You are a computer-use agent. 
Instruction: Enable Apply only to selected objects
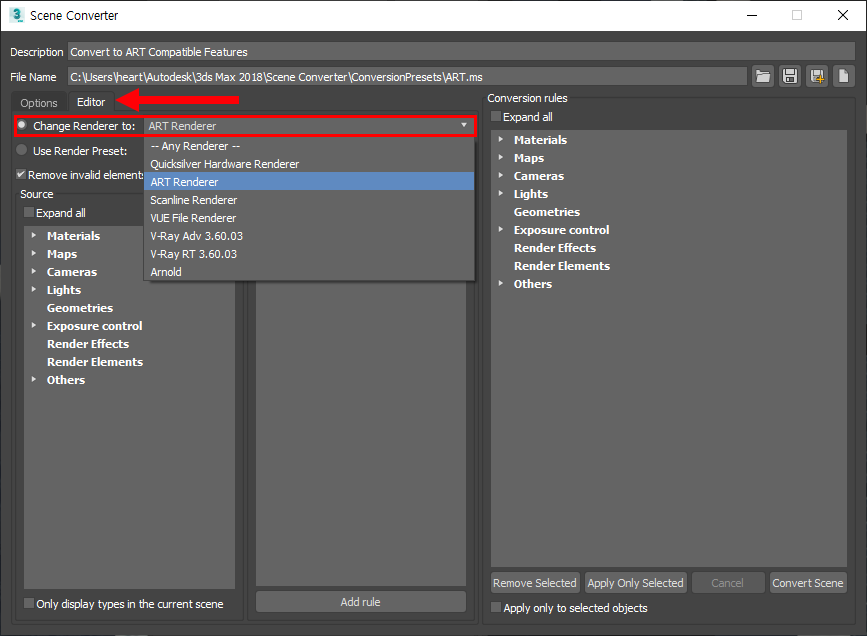click(496, 607)
